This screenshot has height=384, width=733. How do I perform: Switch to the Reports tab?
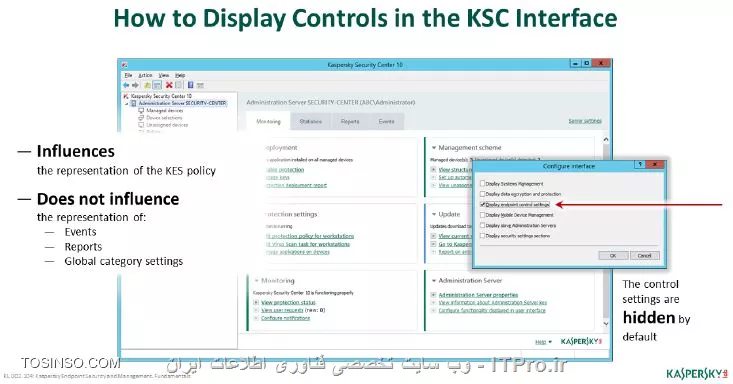coord(350,121)
